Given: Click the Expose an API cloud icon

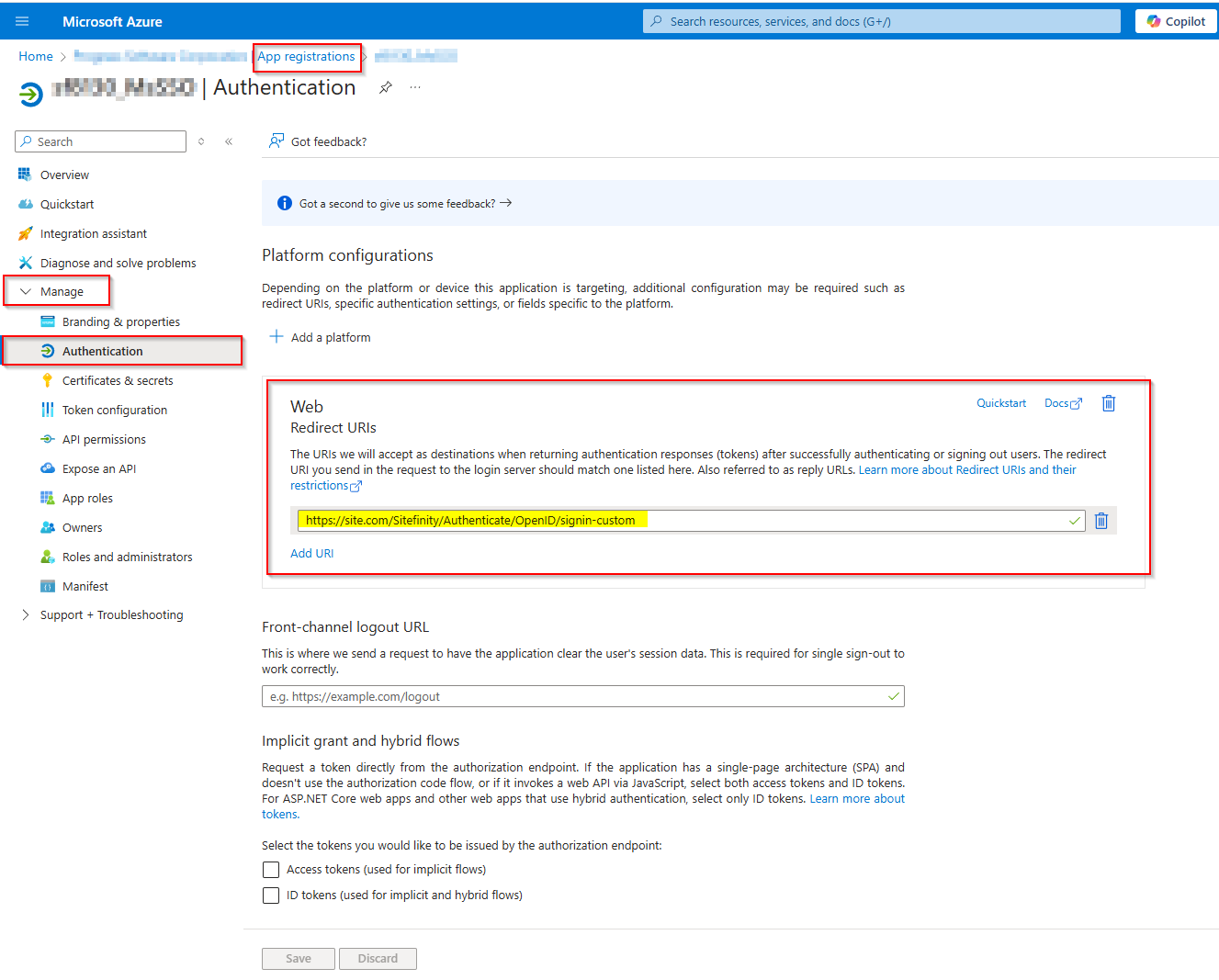Looking at the screenshot, I should coord(48,468).
